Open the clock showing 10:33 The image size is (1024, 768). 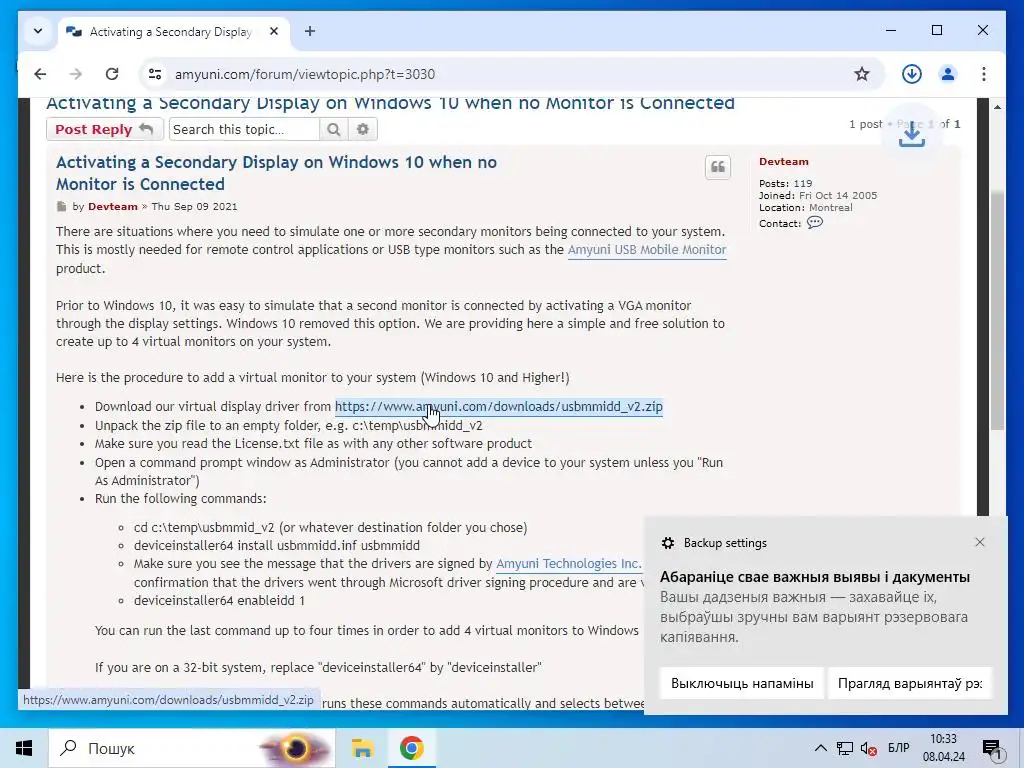pyautogui.click(x=944, y=748)
